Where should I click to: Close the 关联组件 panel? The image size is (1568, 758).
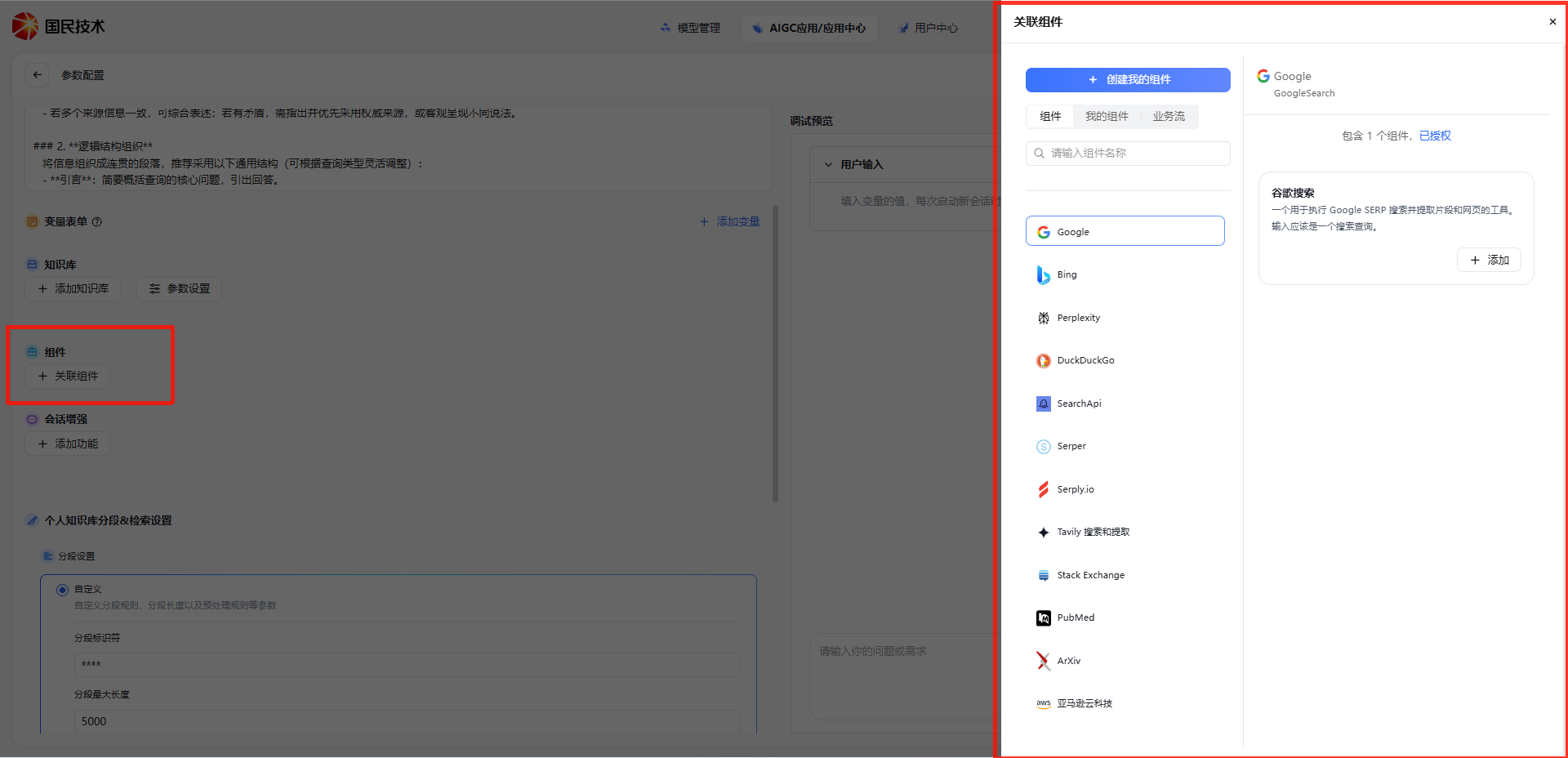[1552, 22]
